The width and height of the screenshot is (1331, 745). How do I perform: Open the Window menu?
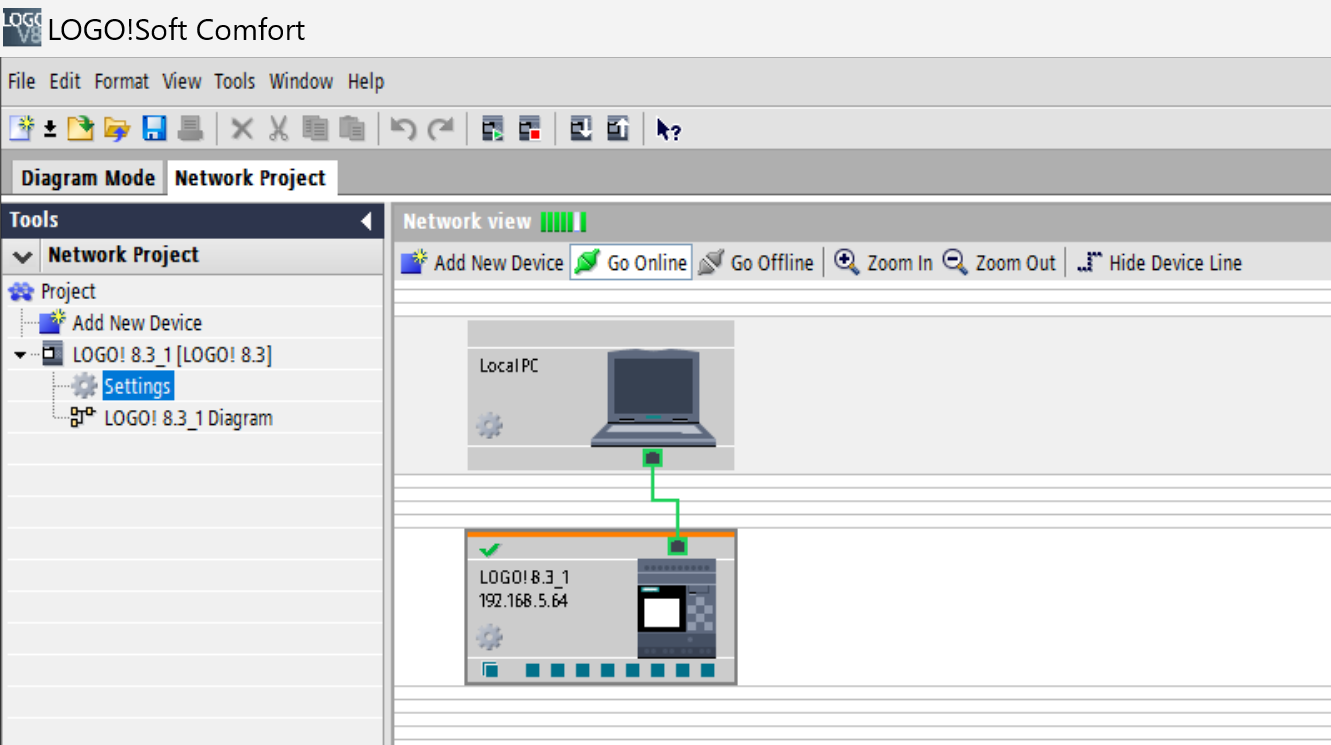pos(301,81)
